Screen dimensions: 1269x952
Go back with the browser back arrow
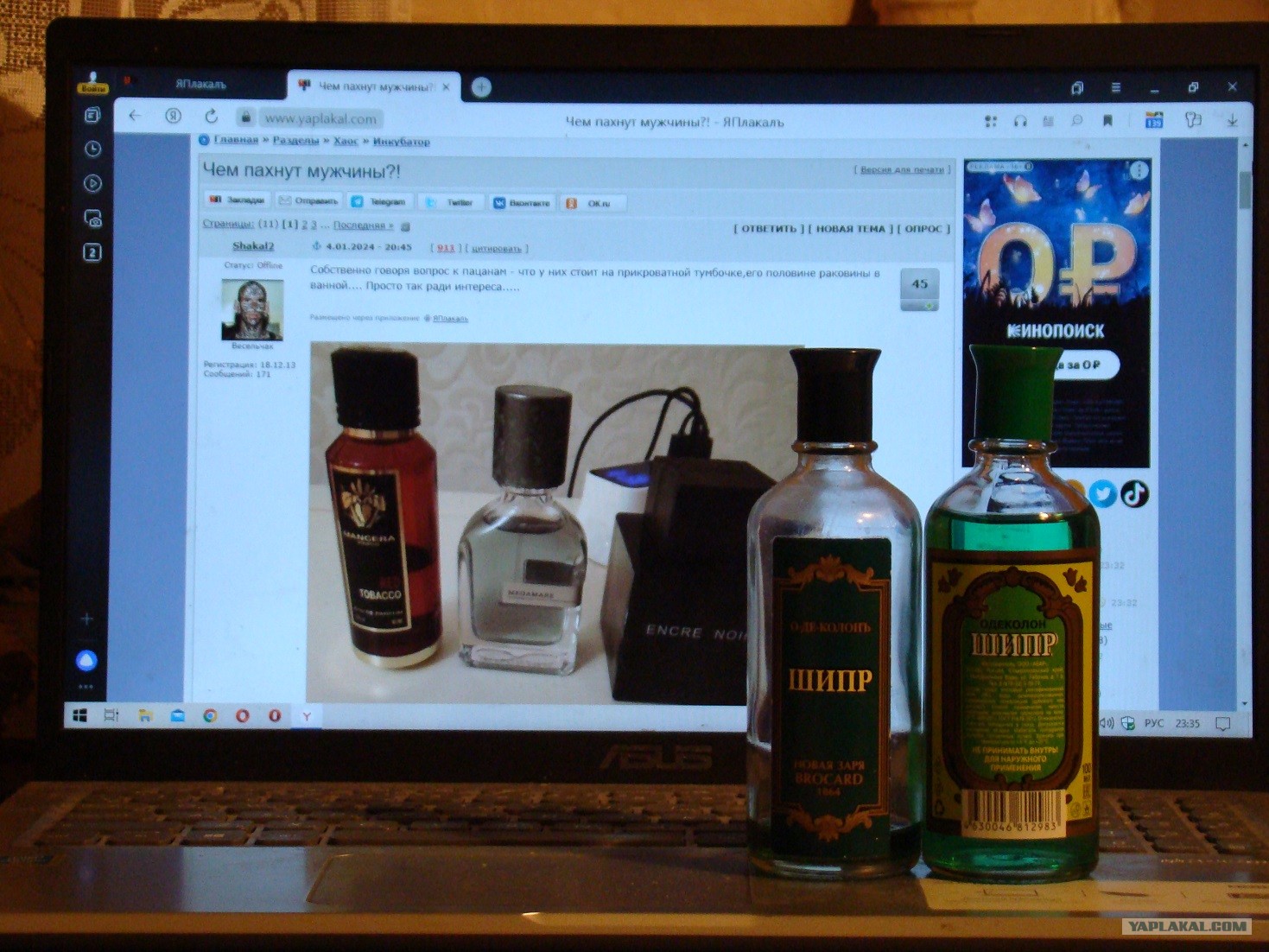tap(135, 116)
